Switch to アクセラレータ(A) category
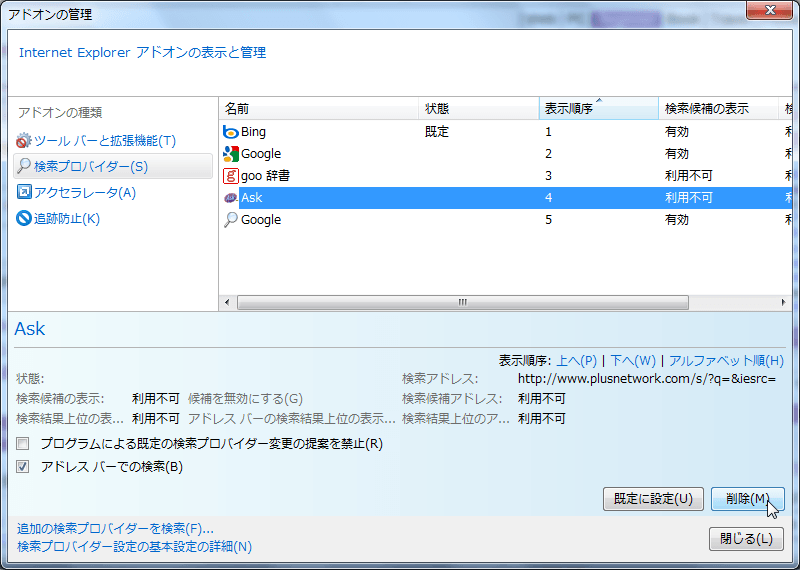This screenshot has width=800, height=570. pyautogui.click(x=85, y=193)
